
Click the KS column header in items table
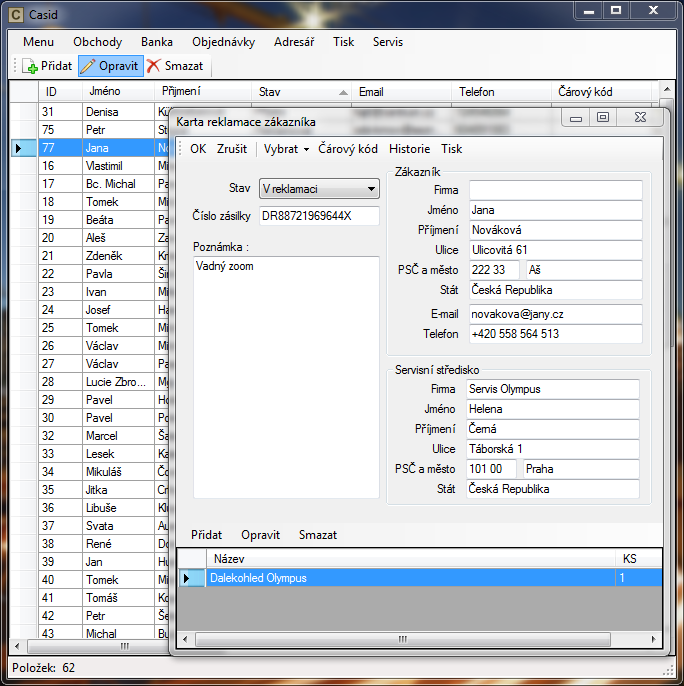coord(638,559)
